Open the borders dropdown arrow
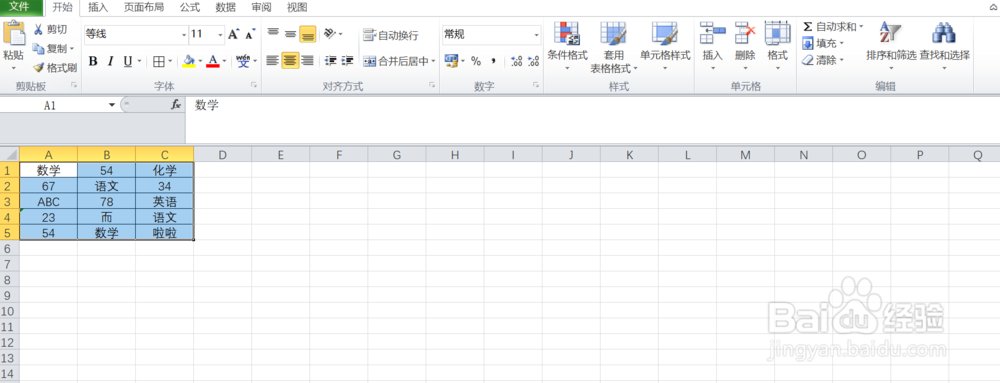 (x=170, y=61)
